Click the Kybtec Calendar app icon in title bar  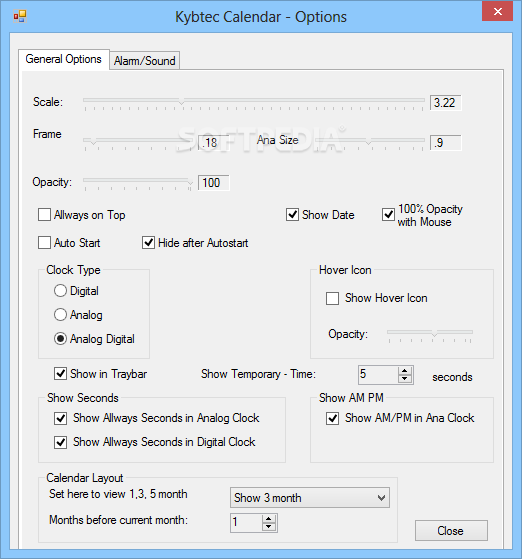20,16
